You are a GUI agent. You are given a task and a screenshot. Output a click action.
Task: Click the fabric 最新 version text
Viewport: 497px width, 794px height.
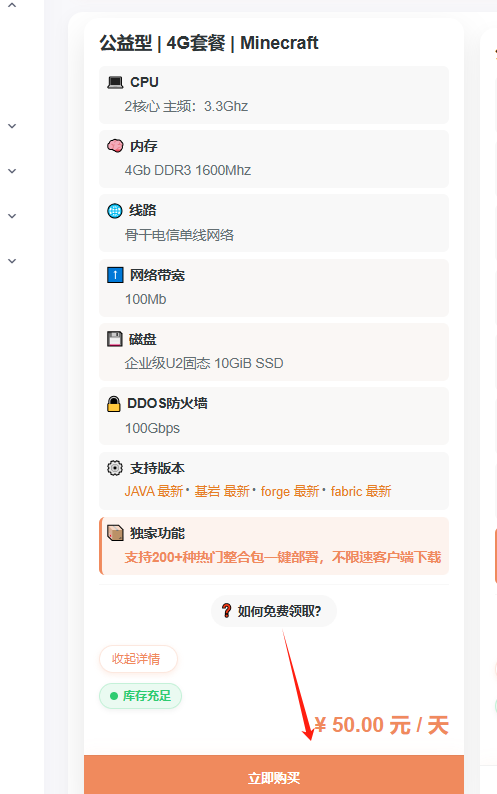tap(361, 491)
